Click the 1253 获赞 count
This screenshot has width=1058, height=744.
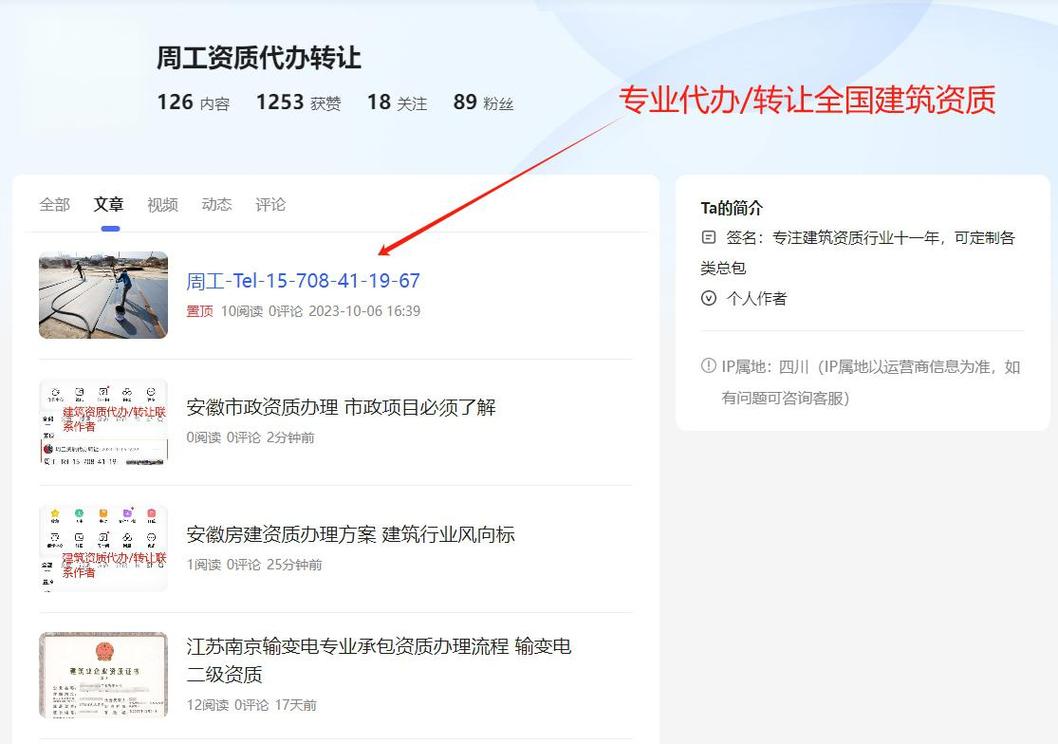coord(298,103)
